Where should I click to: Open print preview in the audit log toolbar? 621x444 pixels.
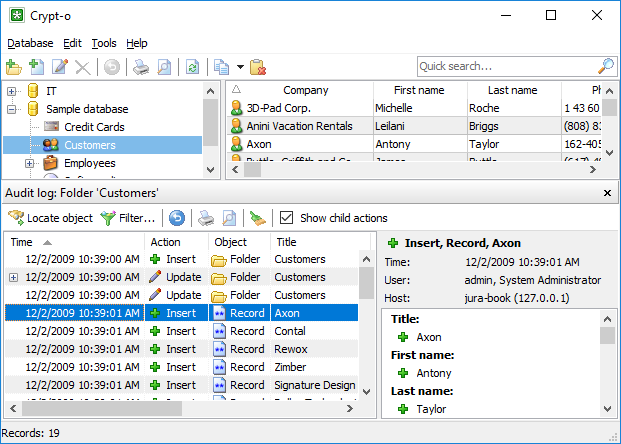229,217
